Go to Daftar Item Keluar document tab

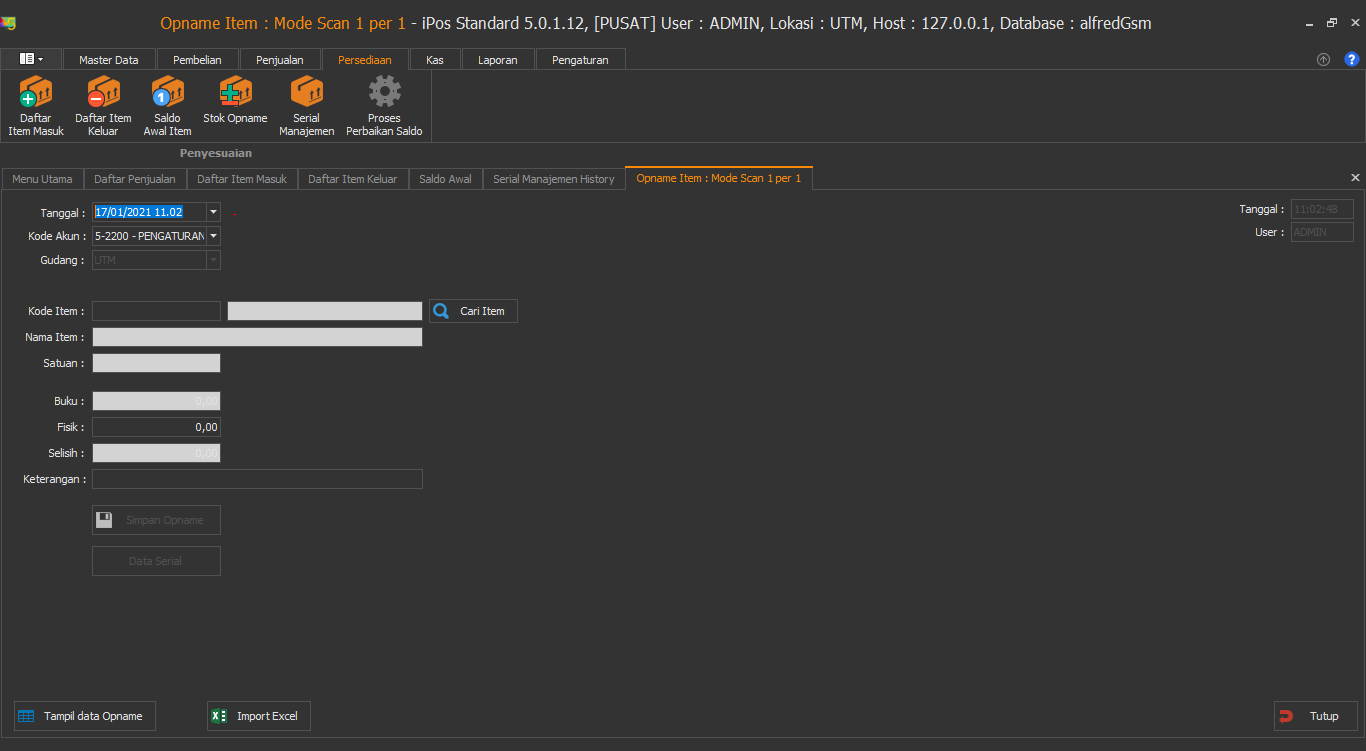[353, 179]
